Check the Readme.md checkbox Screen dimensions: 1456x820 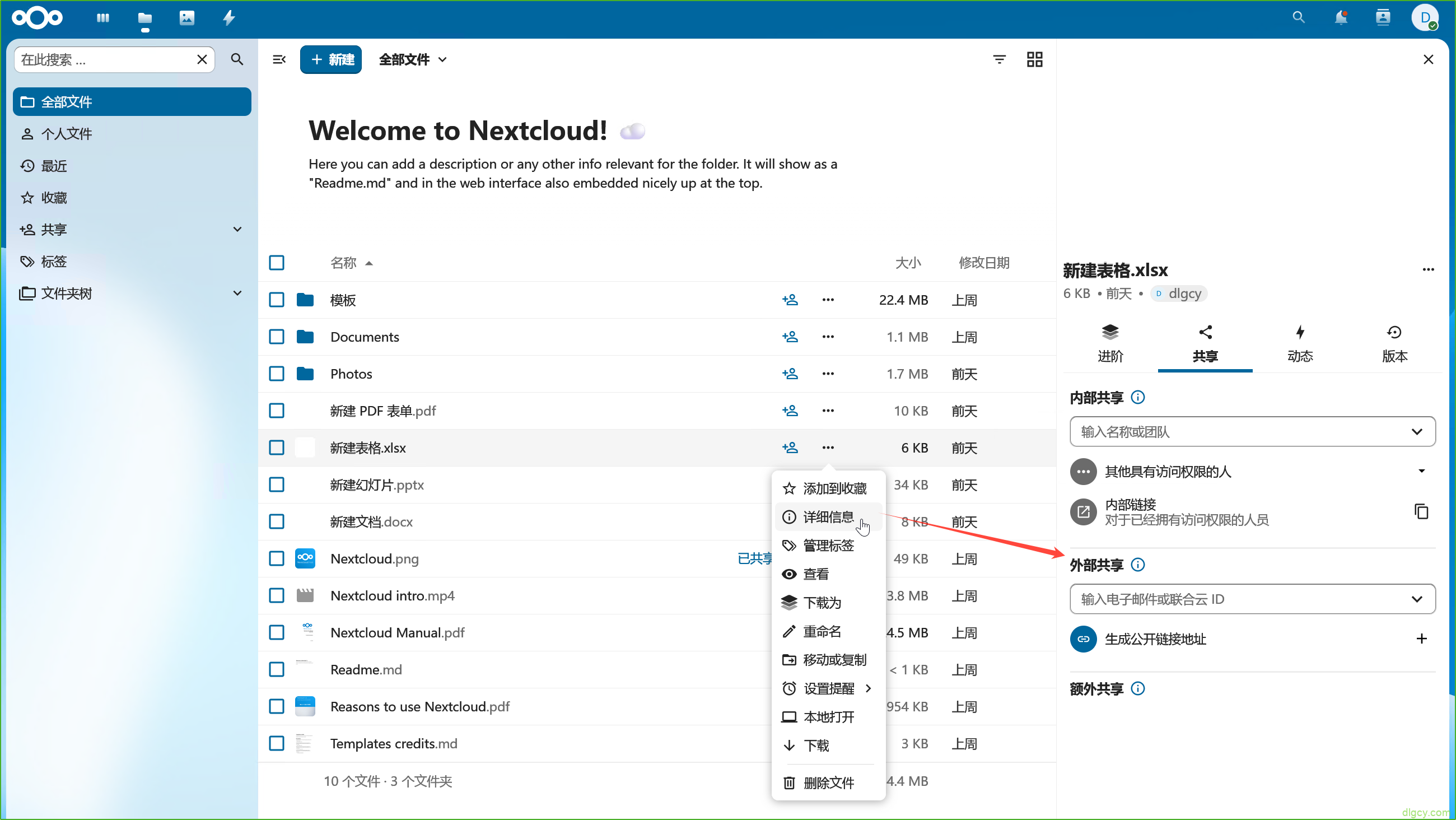[277, 669]
